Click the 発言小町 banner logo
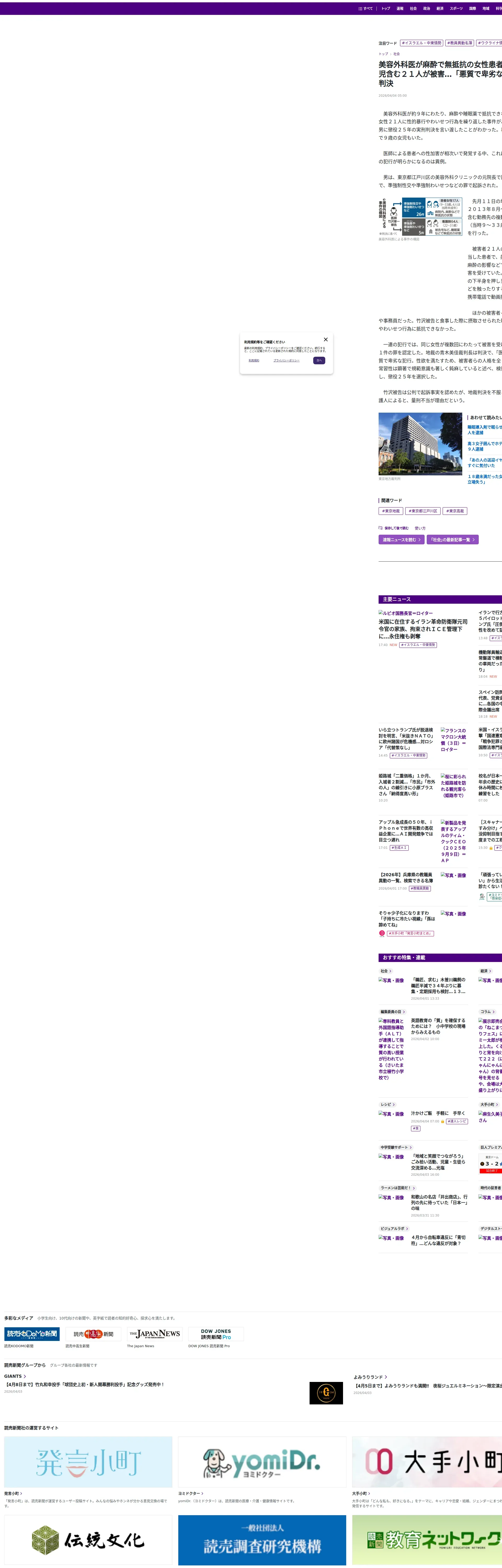 [88, 1462]
